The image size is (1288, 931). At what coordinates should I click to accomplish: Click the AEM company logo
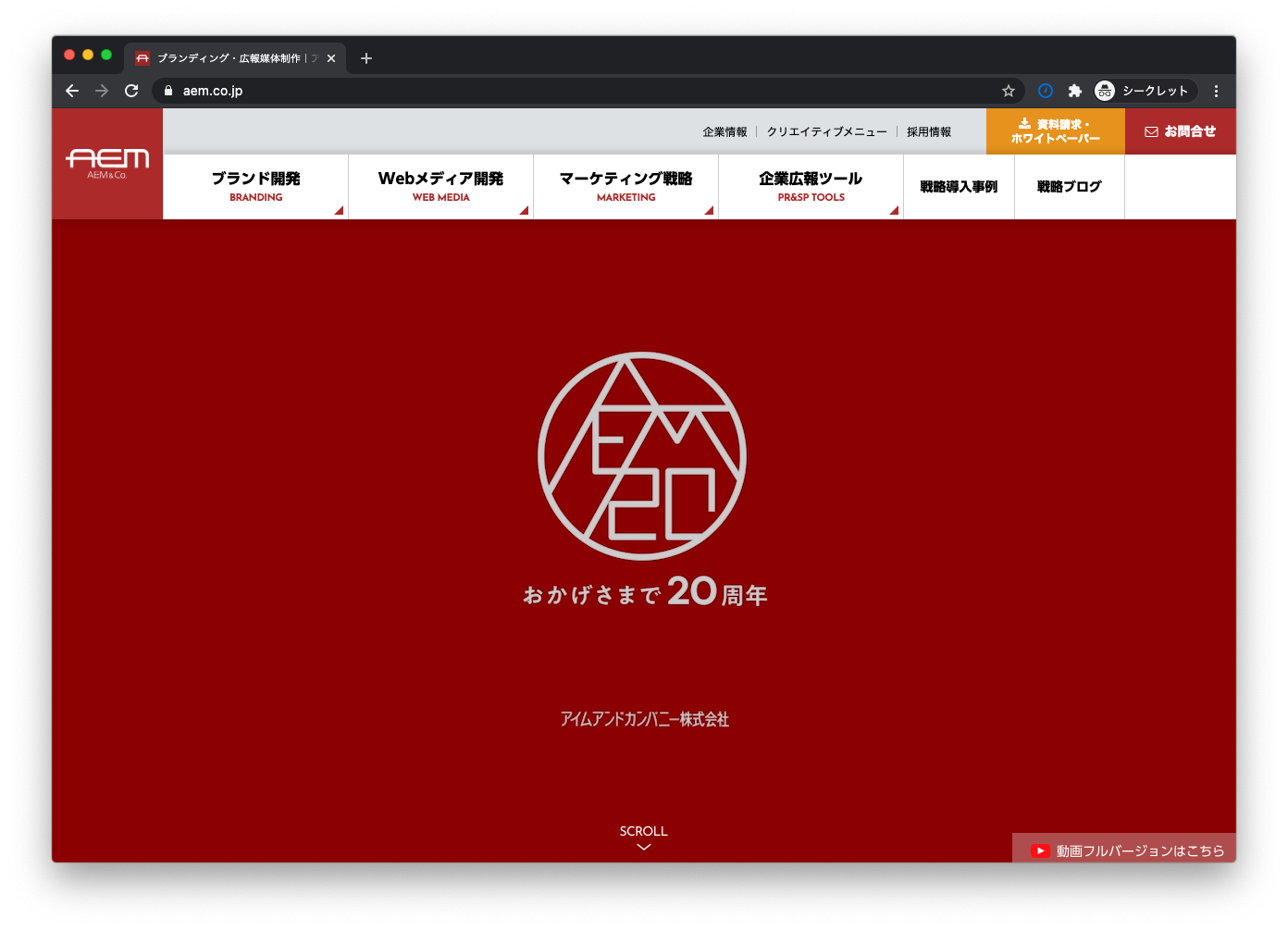tap(107, 163)
